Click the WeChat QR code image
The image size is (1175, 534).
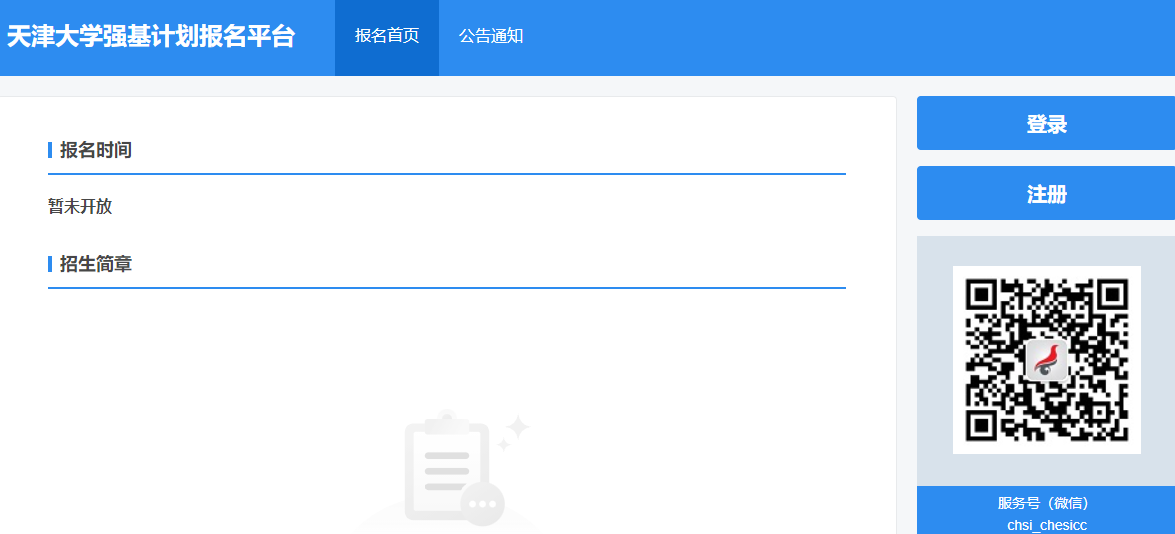point(1047,359)
